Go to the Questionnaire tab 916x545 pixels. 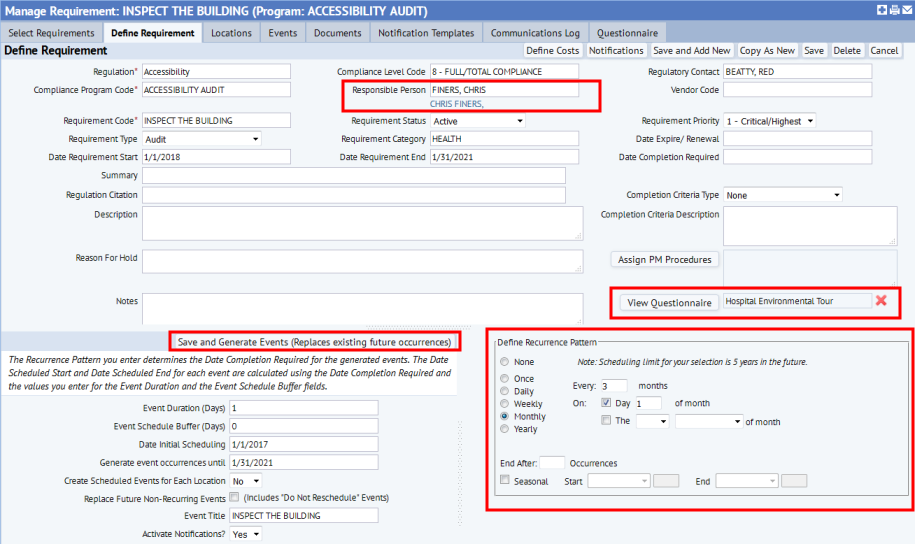point(627,33)
